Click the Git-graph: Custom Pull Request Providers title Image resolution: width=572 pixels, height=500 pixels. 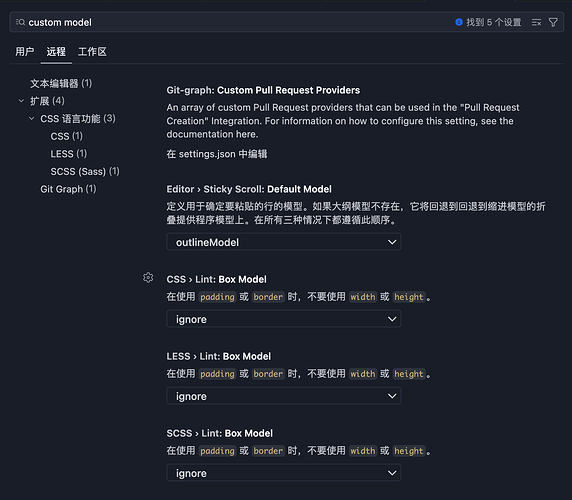tap(263, 90)
